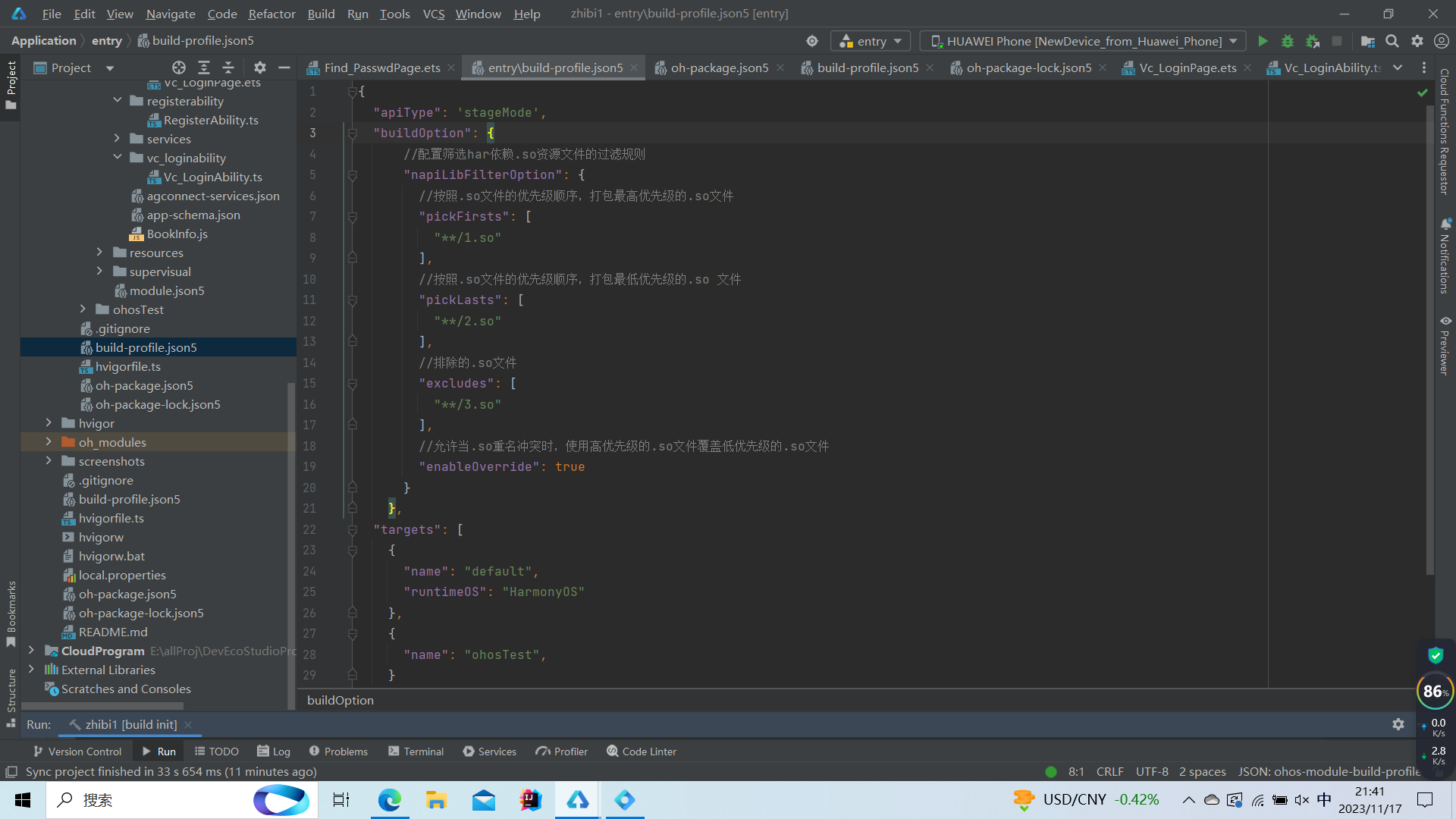
Task: Open the Run tool window settings gear
Action: (x=1398, y=724)
